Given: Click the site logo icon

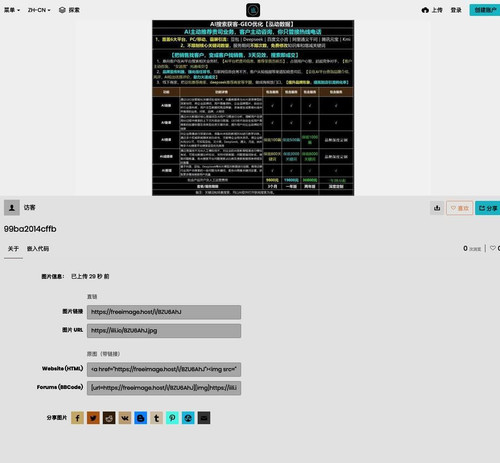Looking at the screenshot, I should point(253,10).
